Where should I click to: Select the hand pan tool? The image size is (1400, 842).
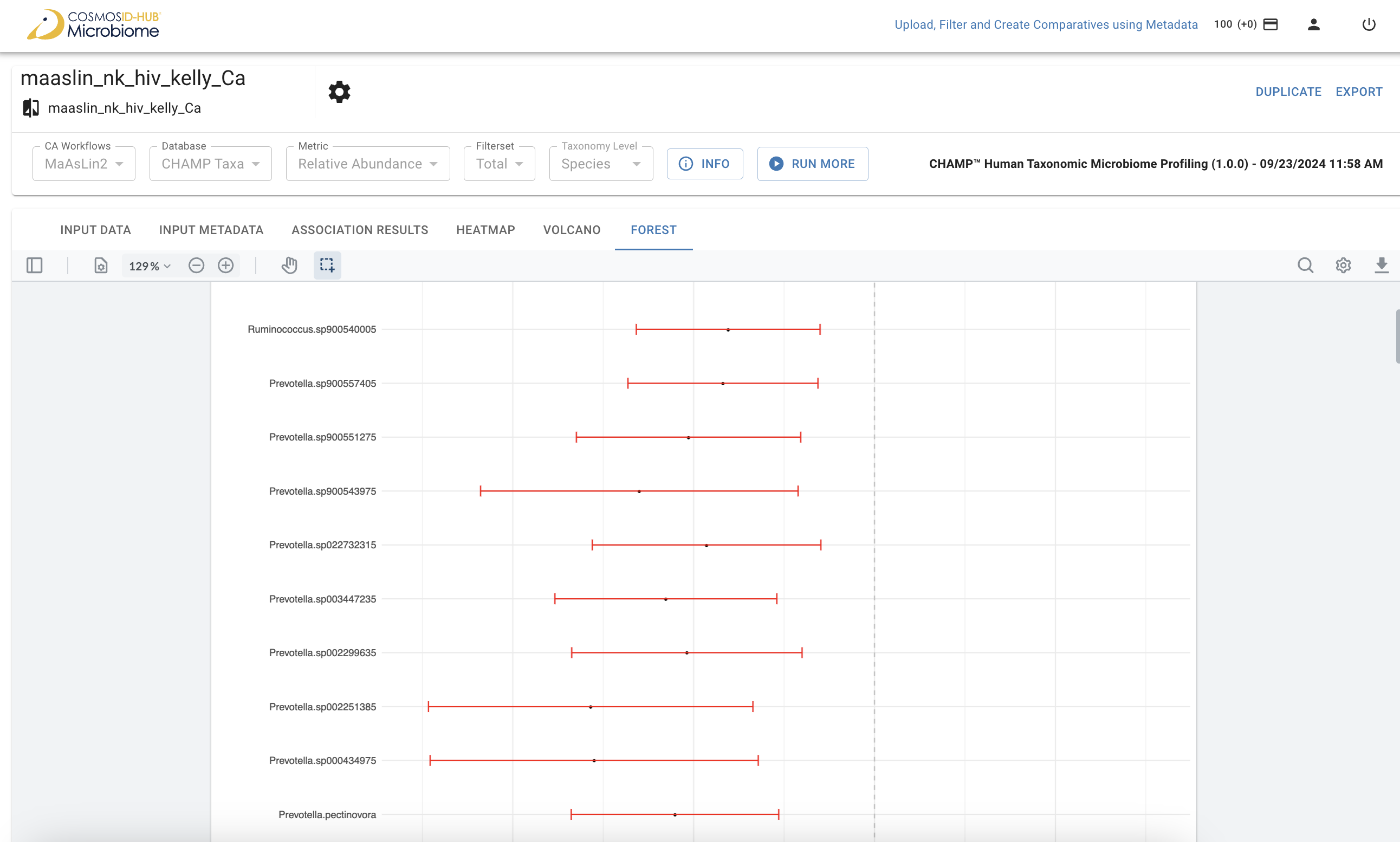289,265
